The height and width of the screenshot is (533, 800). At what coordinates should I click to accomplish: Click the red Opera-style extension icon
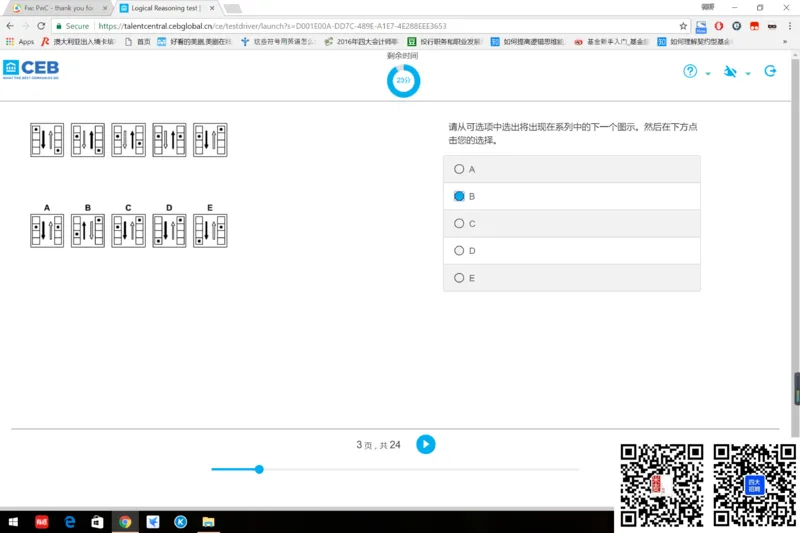coord(718,26)
